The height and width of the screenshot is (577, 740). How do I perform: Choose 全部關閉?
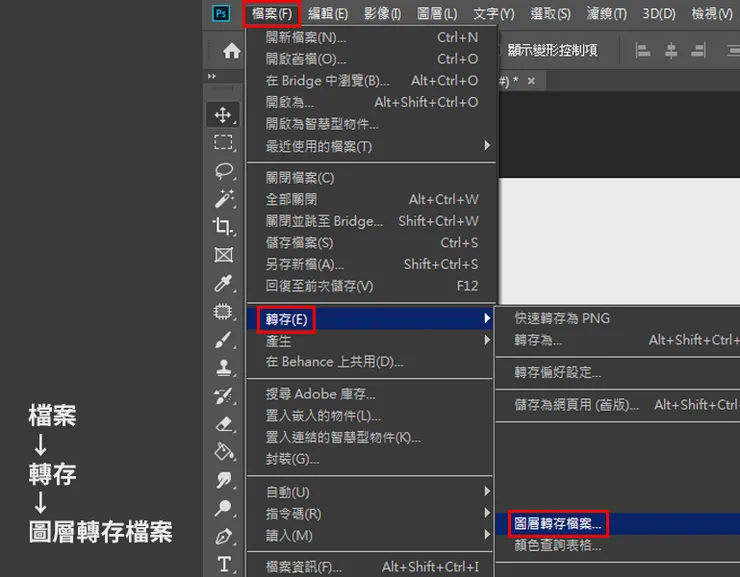point(371,200)
